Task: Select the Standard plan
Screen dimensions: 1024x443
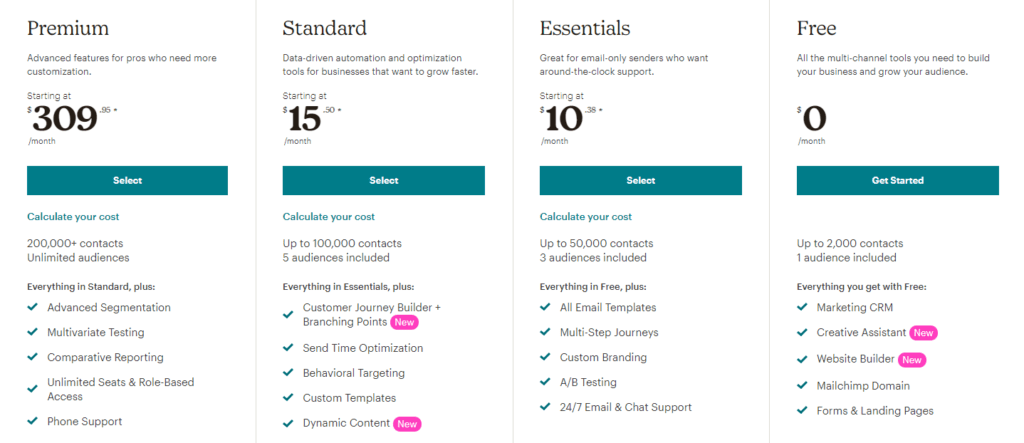Action: pos(384,180)
